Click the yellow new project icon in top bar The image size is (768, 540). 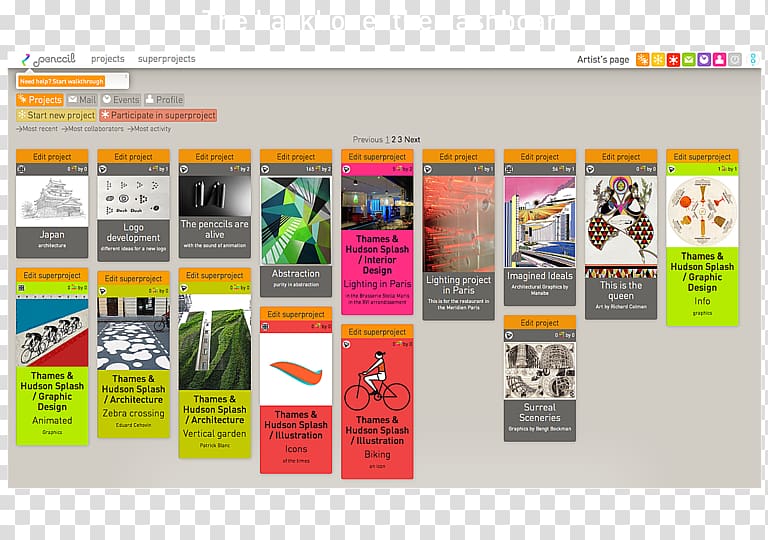pos(658,60)
